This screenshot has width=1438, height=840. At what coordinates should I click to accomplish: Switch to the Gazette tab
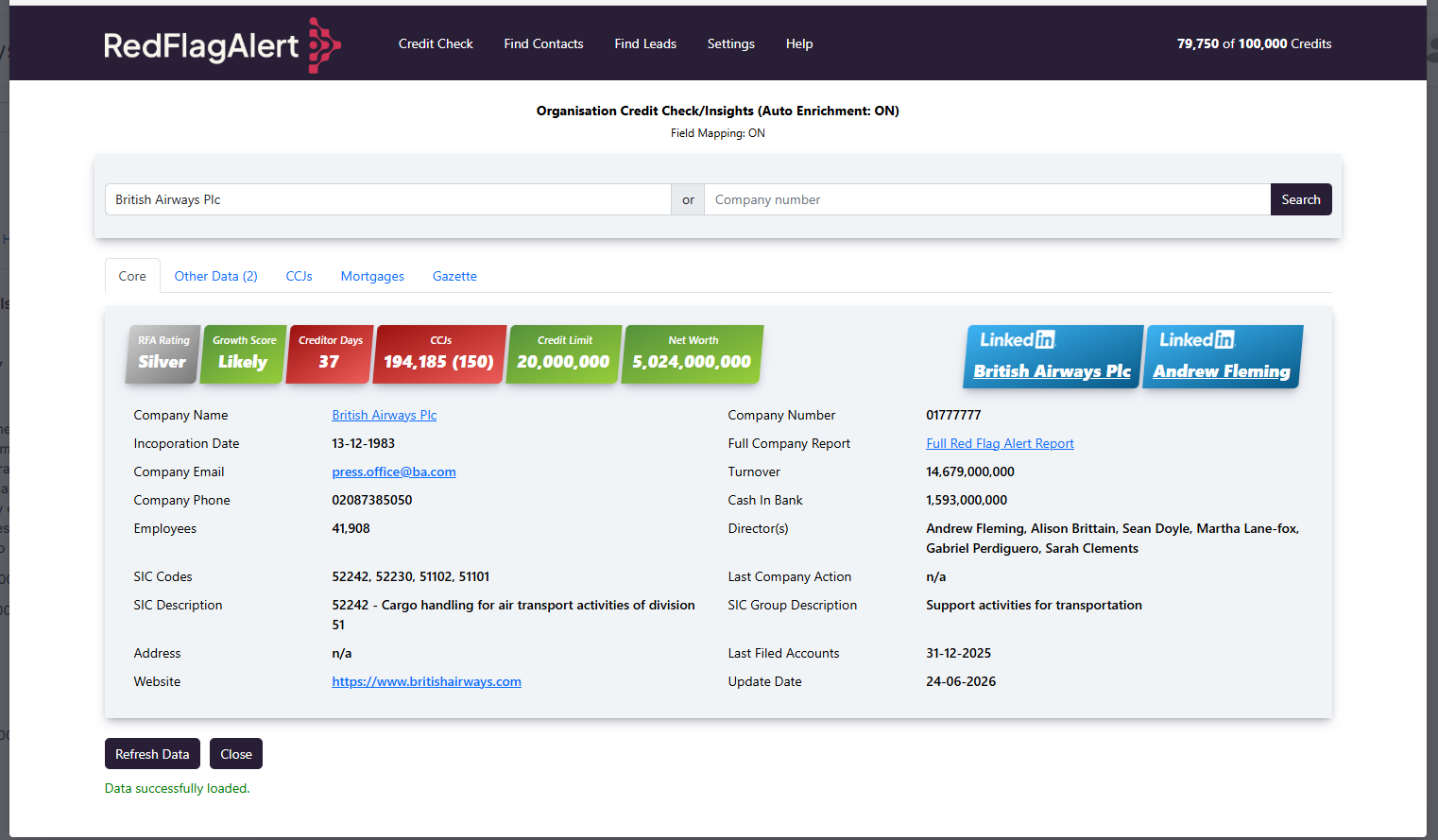click(x=454, y=276)
